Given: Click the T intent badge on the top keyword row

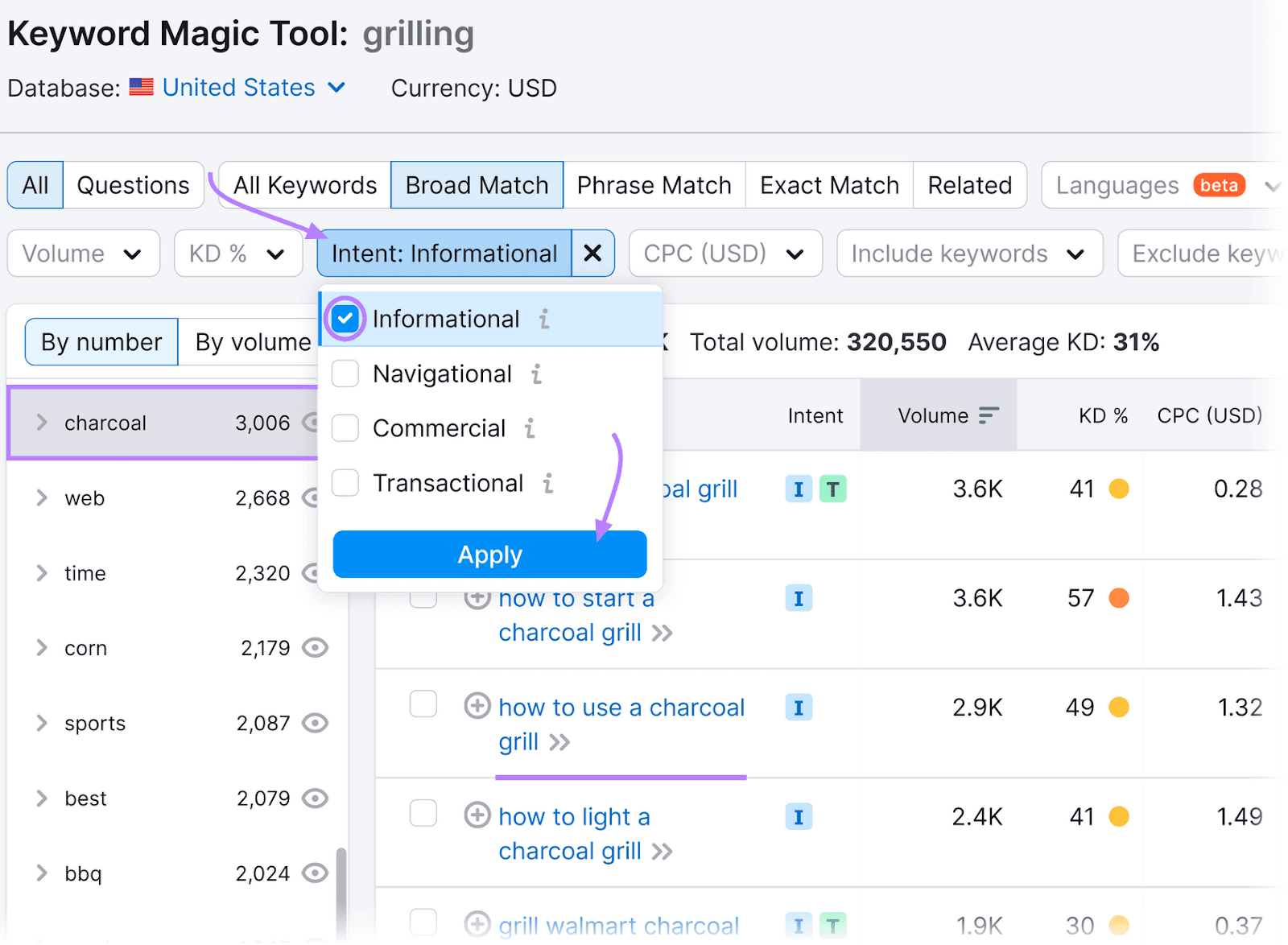Looking at the screenshot, I should click(833, 488).
